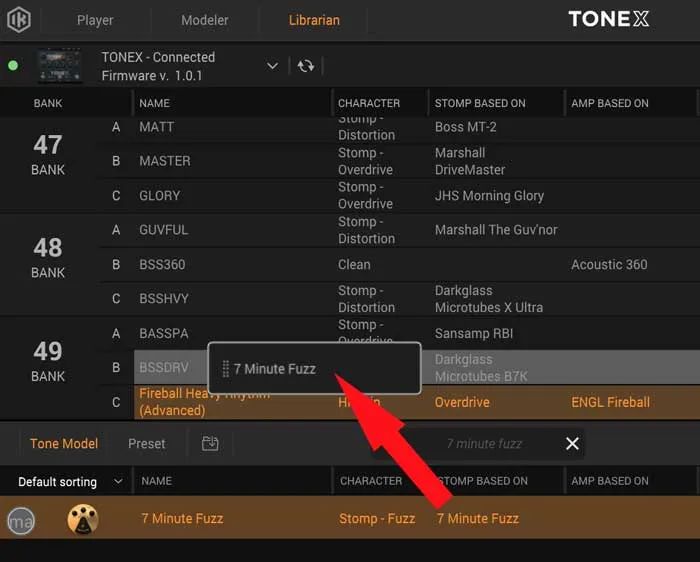700x562 pixels.
Task: Click the sync refresh icon
Action: [x=306, y=66]
